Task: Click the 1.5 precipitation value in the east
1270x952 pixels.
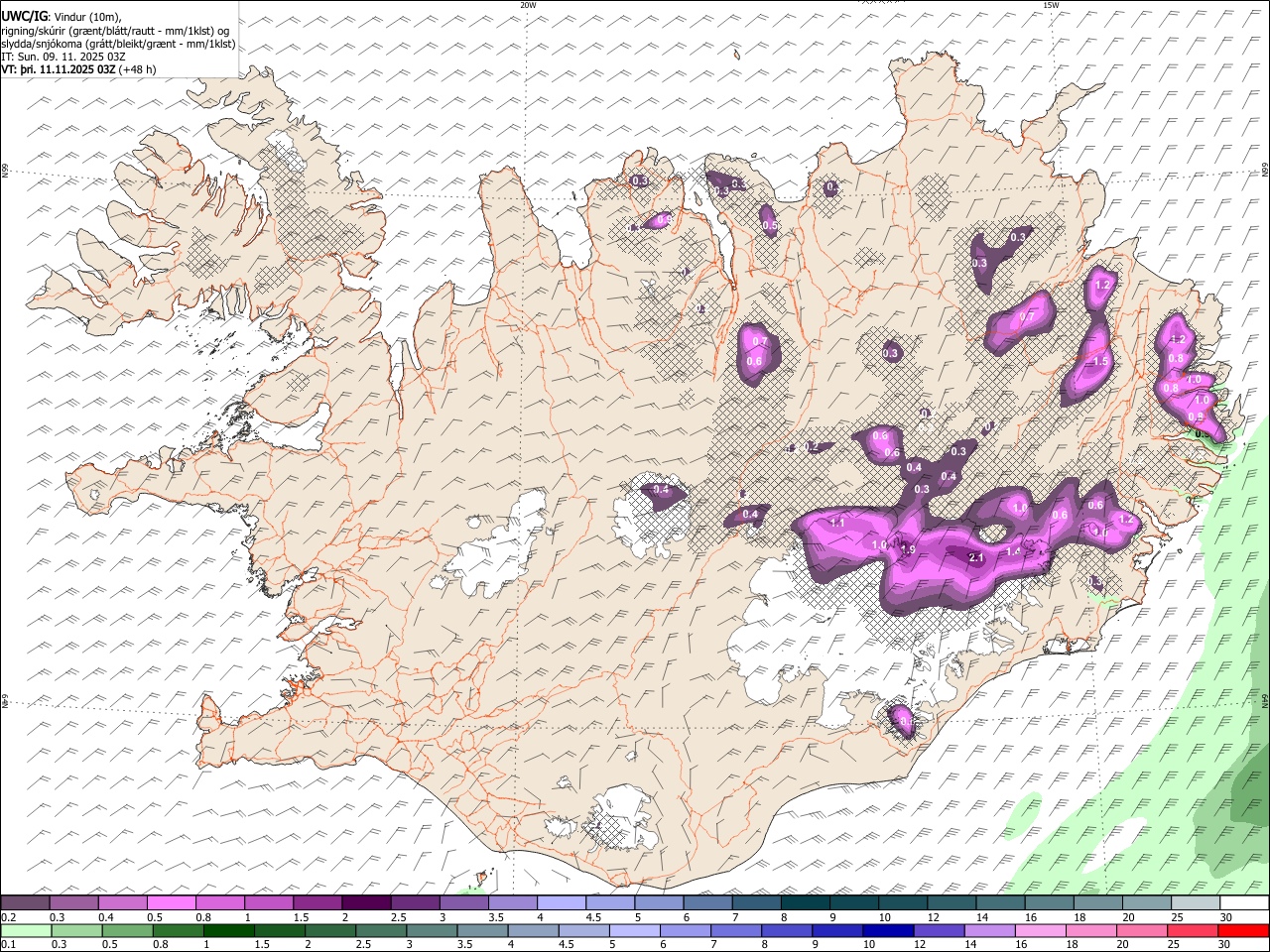Action: (1099, 362)
